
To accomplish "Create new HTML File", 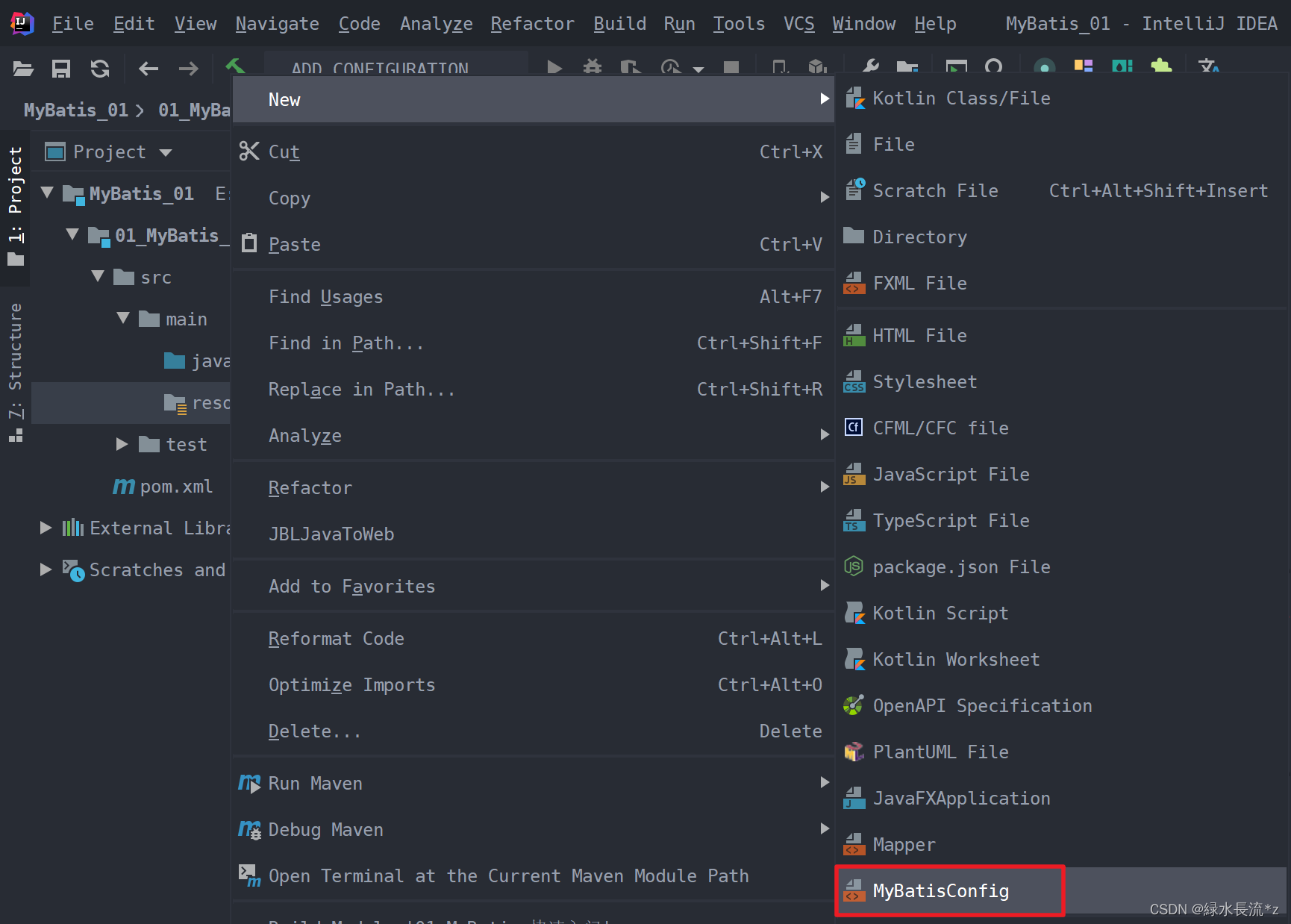I will pos(1063,335).
